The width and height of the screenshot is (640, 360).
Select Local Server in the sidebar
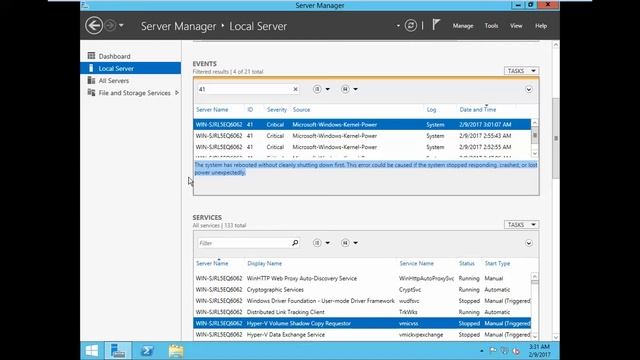pos(131,69)
